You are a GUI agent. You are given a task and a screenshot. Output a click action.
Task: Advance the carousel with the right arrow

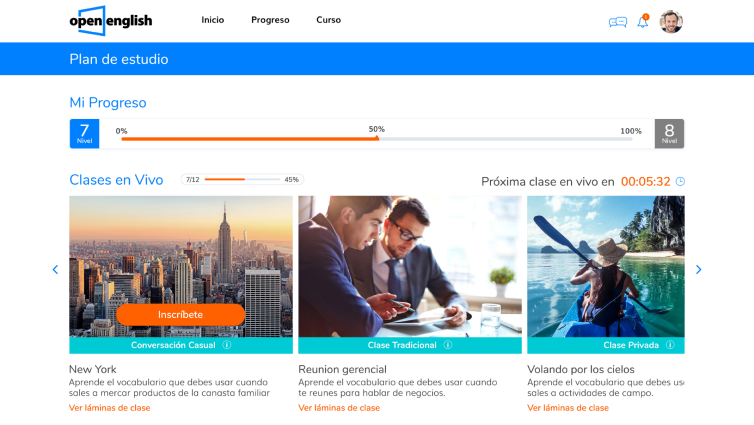point(698,270)
